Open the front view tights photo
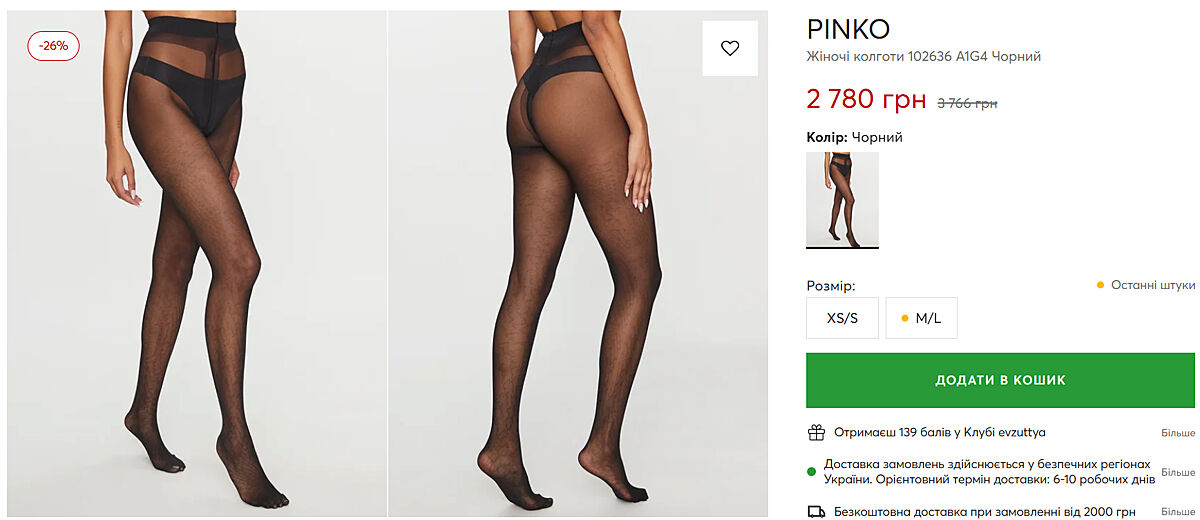1200x520 pixels. coord(196,262)
